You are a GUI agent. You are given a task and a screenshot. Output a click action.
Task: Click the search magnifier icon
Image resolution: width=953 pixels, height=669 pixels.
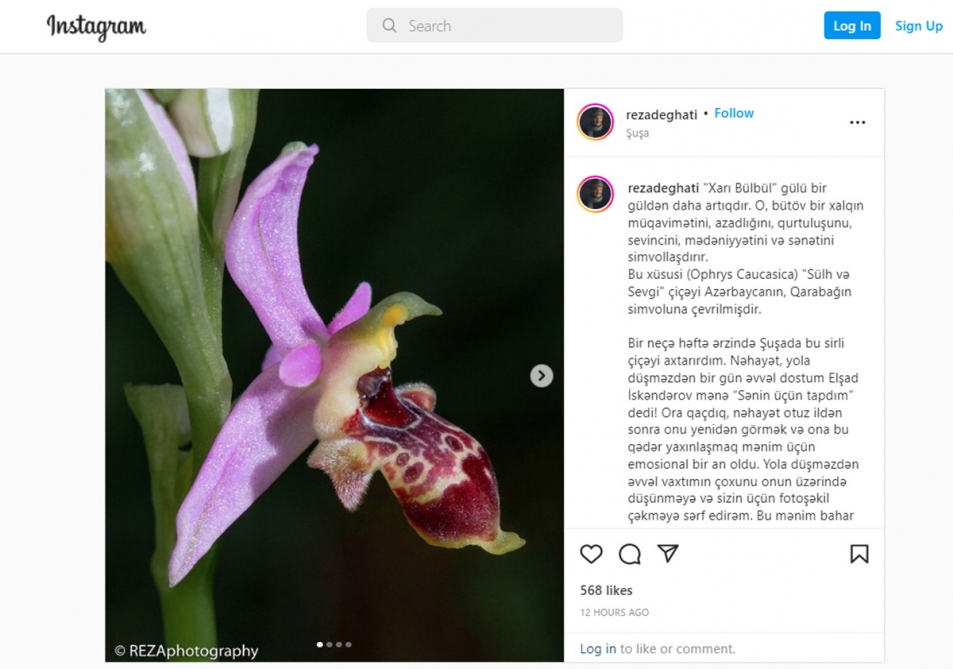(389, 26)
